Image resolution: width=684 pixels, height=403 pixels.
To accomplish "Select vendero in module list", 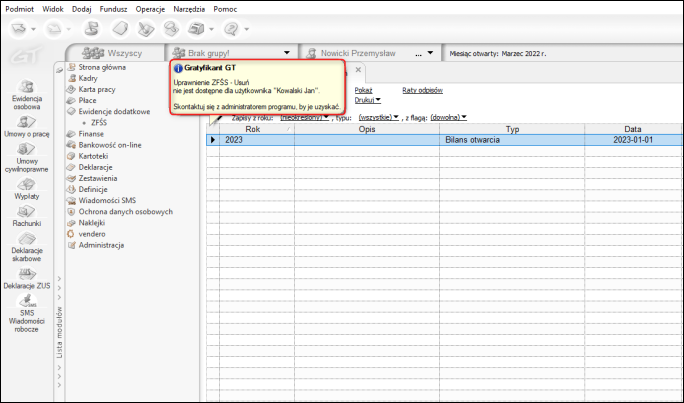I will [92, 234].
